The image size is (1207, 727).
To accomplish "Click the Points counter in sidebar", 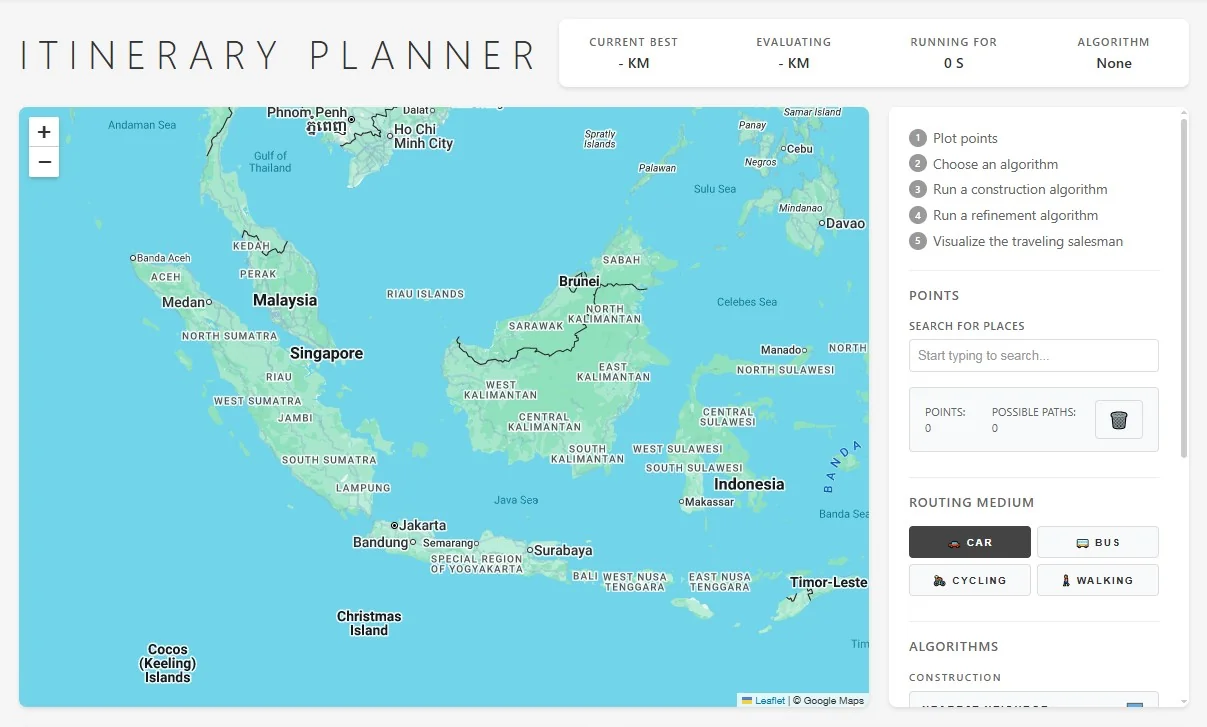I will click(945, 420).
